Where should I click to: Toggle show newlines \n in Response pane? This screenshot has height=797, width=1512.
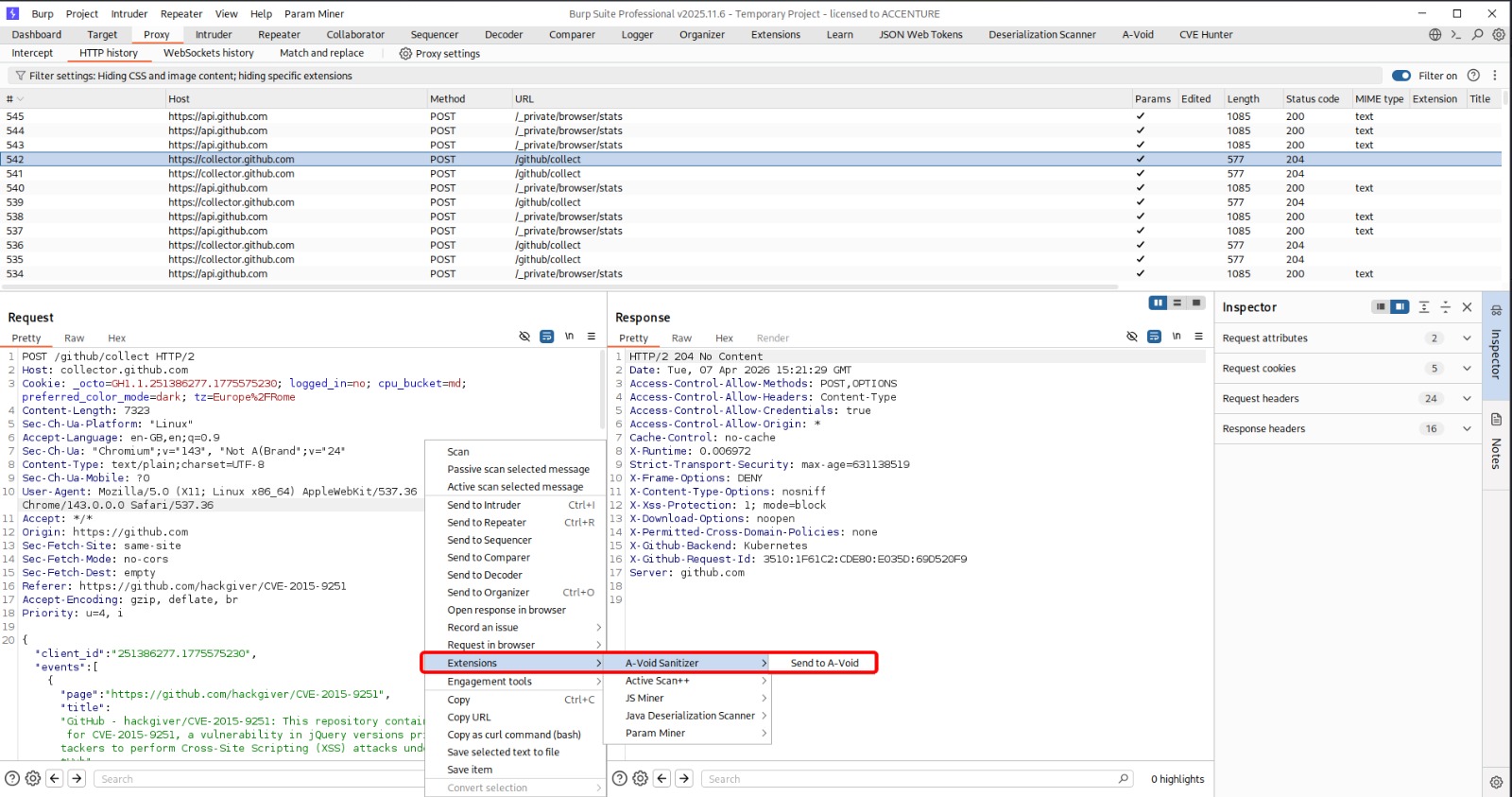tap(1177, 337)
